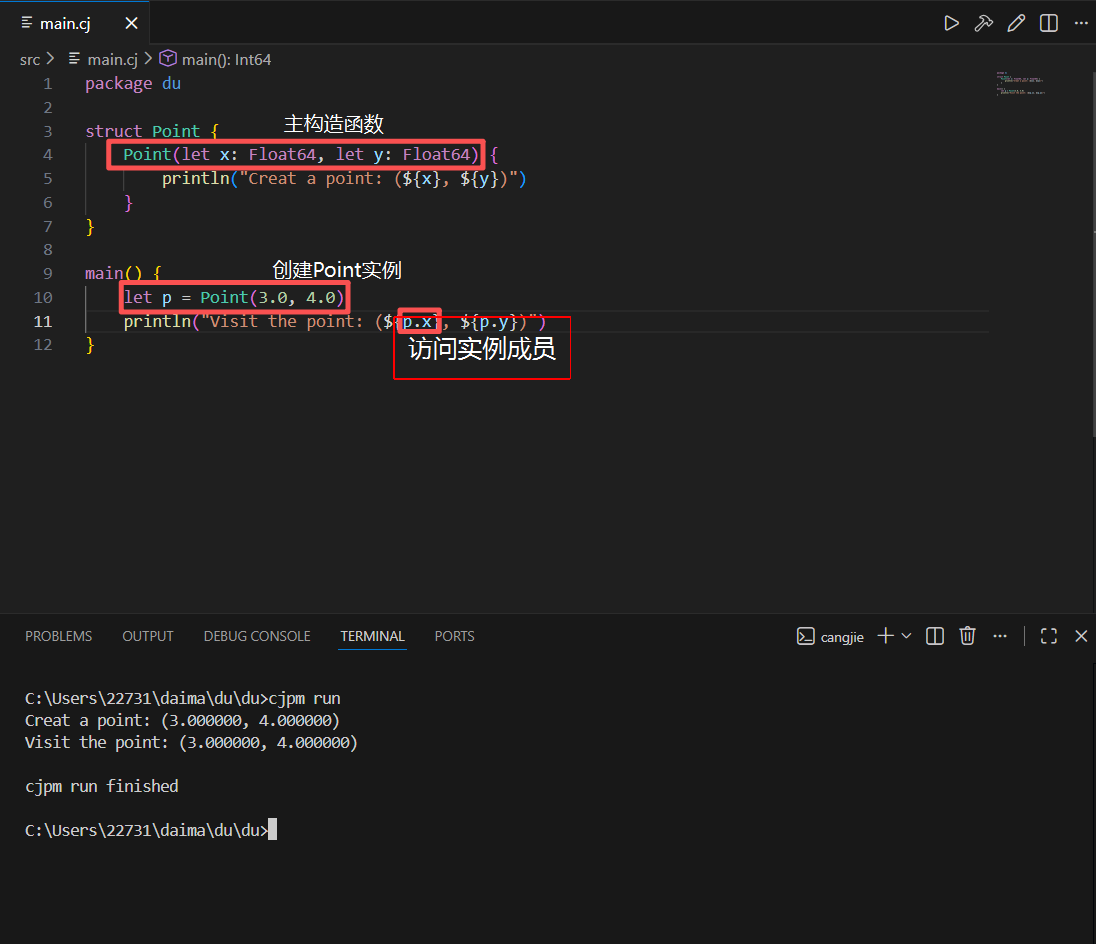The image size is (1096, 944).
Task: Click the cangjie terminal icon
Action: tap(805, 637)
